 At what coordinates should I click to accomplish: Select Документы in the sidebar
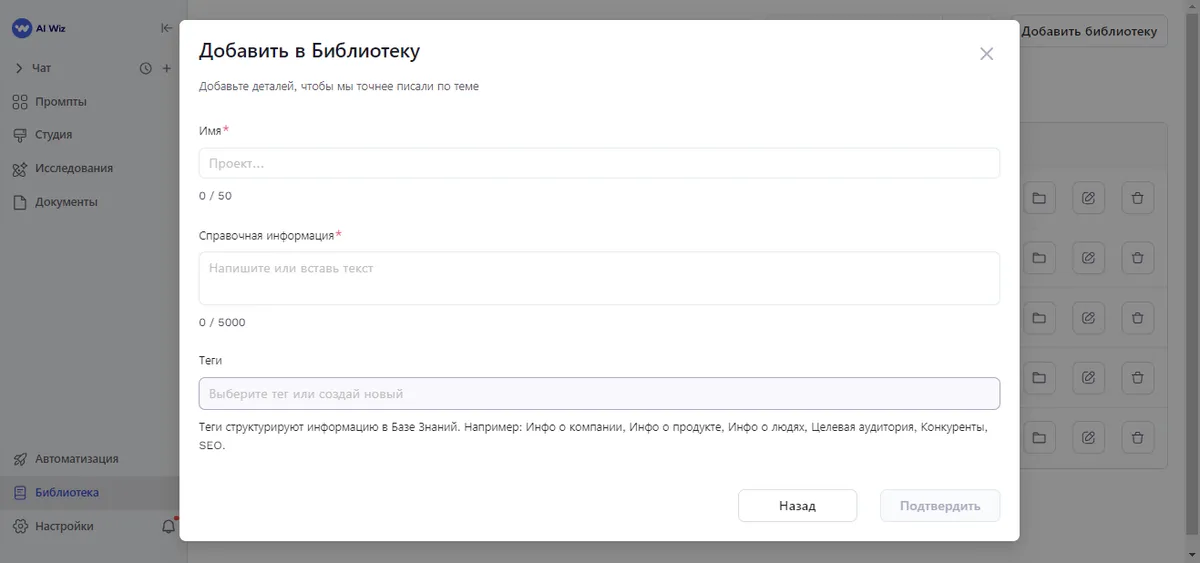[66, 202]
